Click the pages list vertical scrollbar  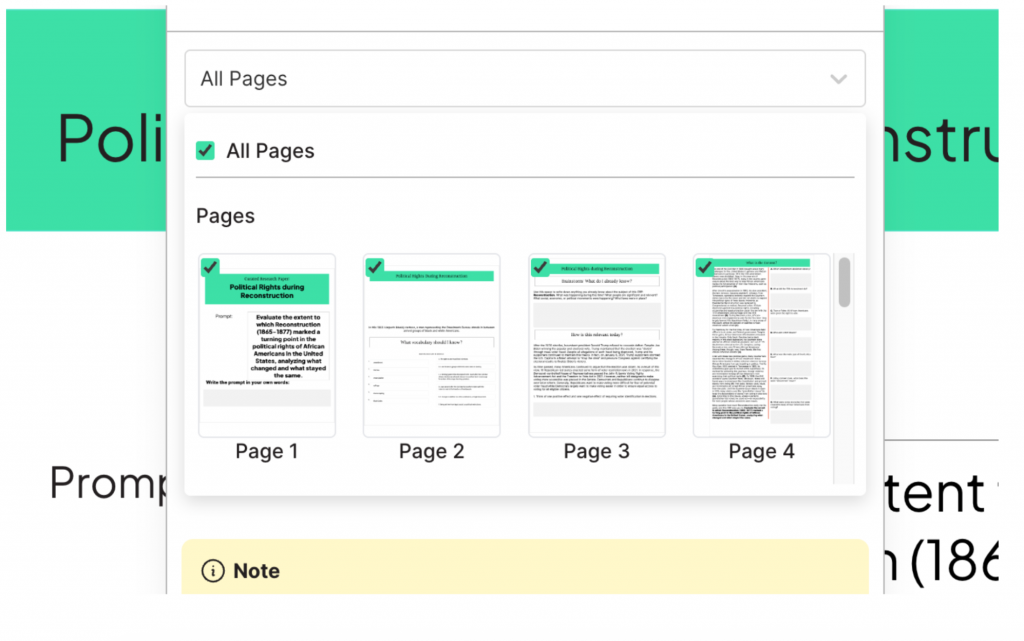tap(844, 284)
